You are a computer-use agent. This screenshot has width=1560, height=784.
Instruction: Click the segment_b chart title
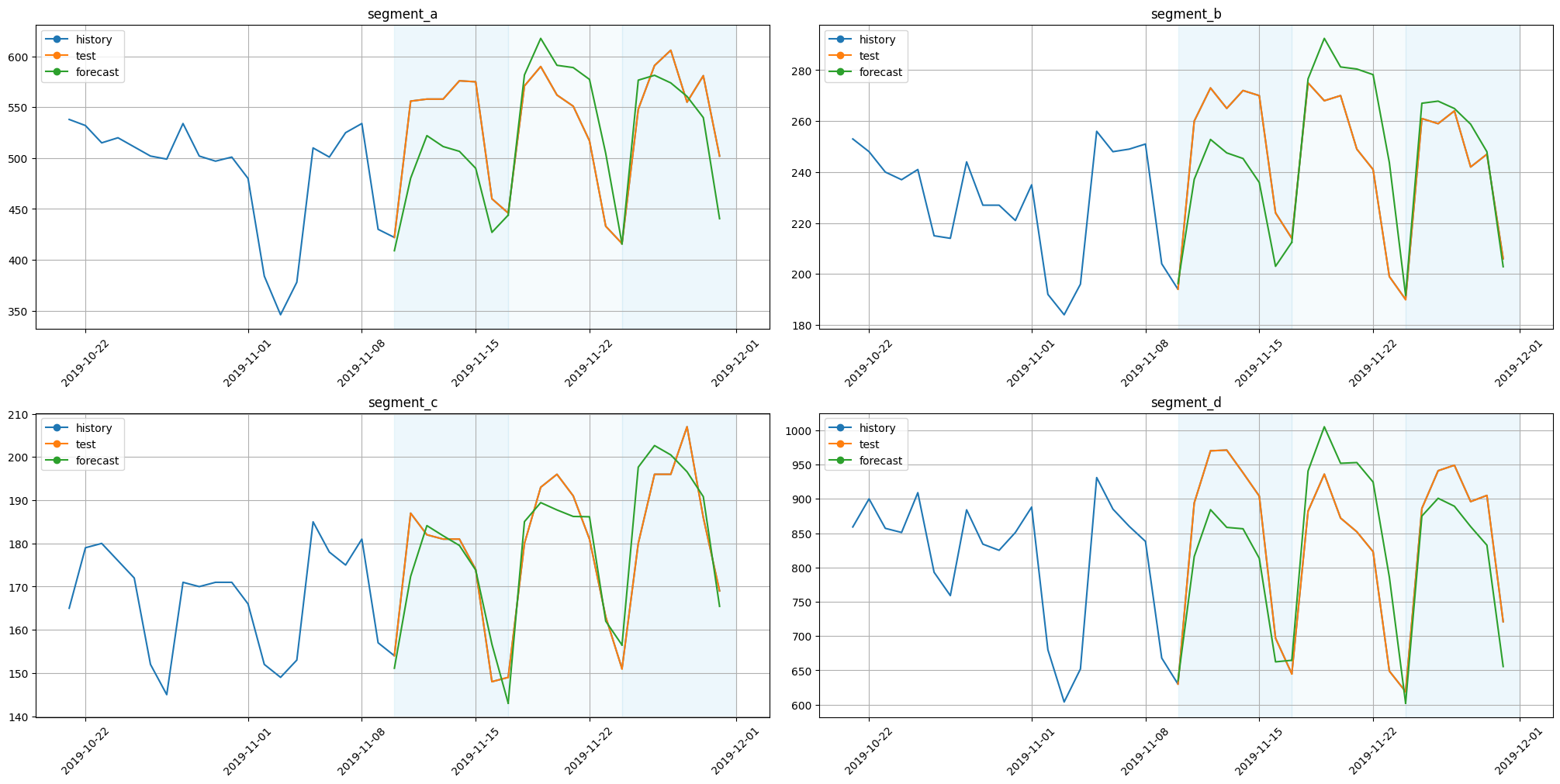(1186, 14)
